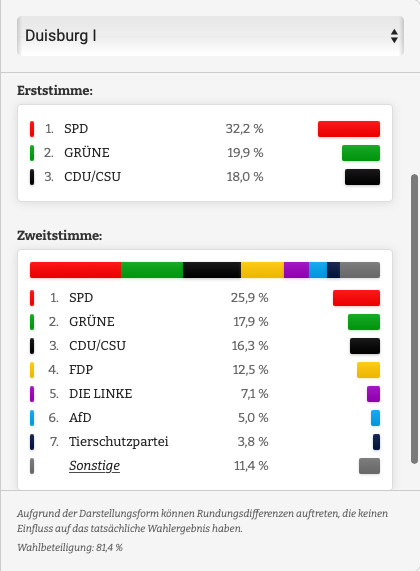
Task: Select the GRÜNE row under Erststimme
Action: [205, 153]
